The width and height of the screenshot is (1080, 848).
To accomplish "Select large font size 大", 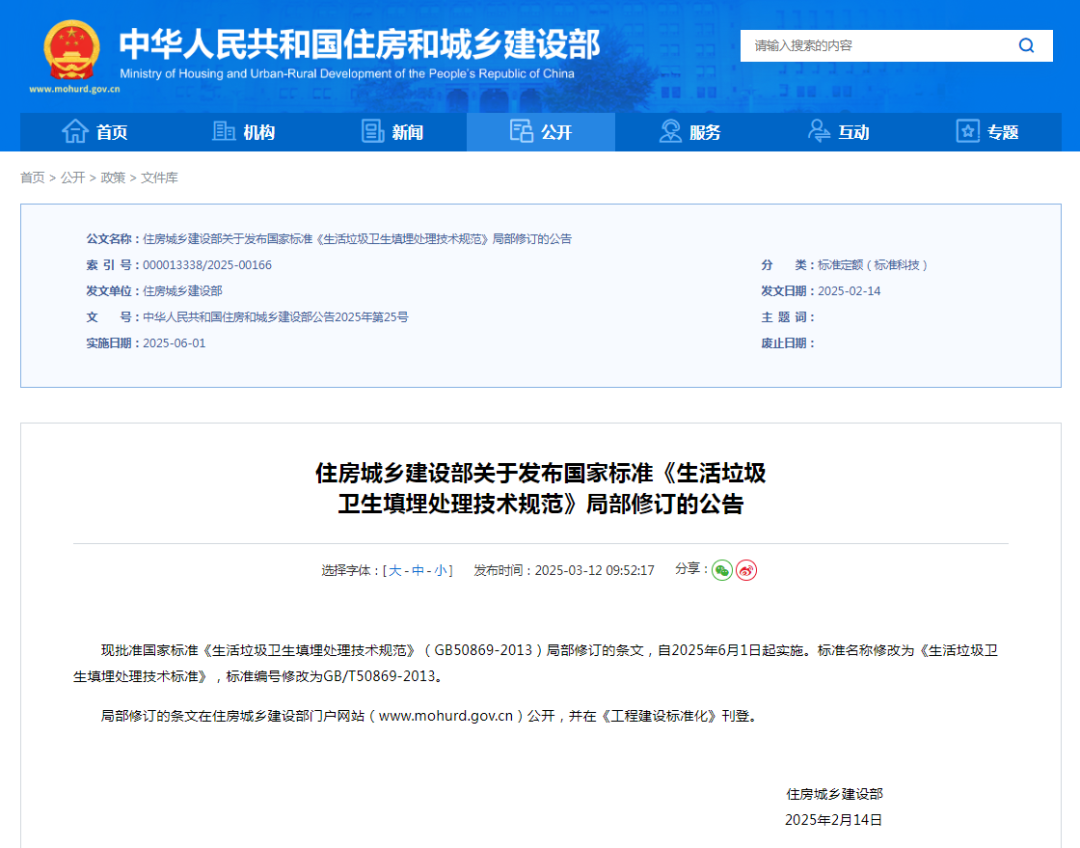I will [x=395, y=570].
